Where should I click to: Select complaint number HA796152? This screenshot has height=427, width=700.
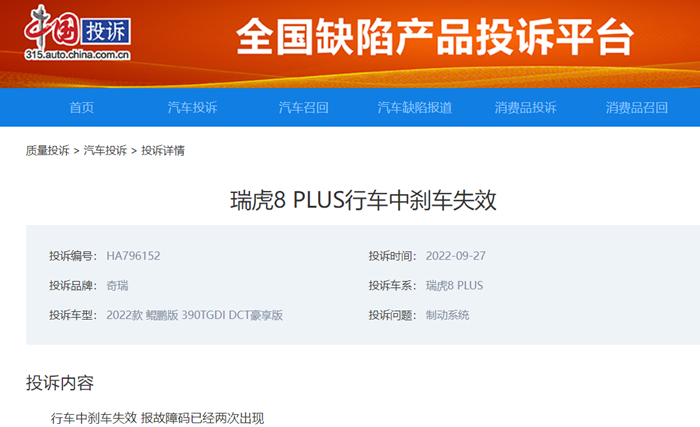[x=133, y=256]
